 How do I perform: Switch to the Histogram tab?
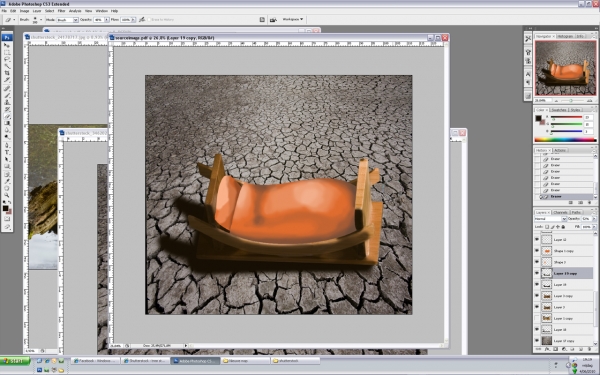pos(565,36)
